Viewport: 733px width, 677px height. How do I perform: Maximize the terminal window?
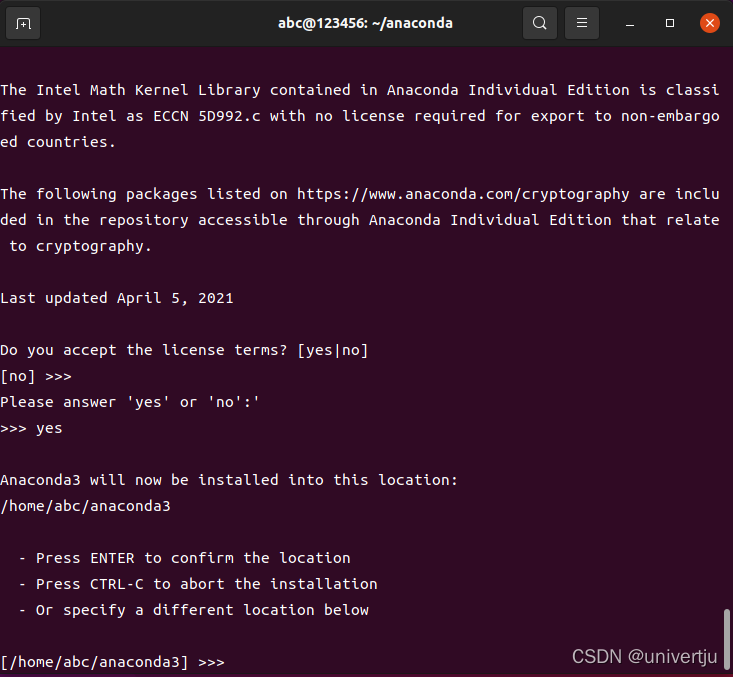[669, 23]
